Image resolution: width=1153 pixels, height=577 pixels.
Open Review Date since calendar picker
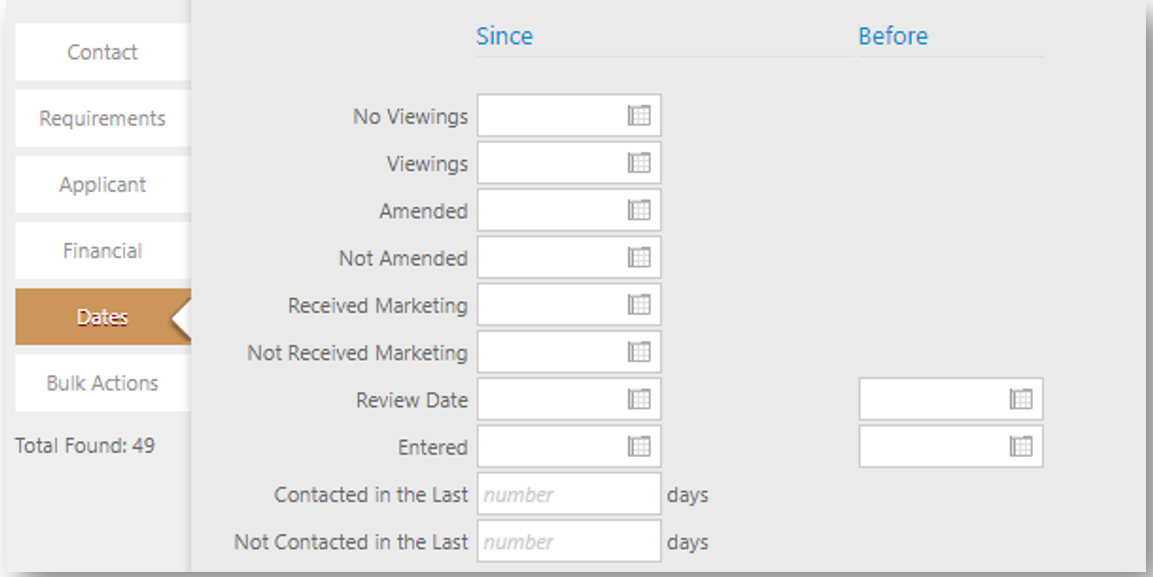pos(639,399)
